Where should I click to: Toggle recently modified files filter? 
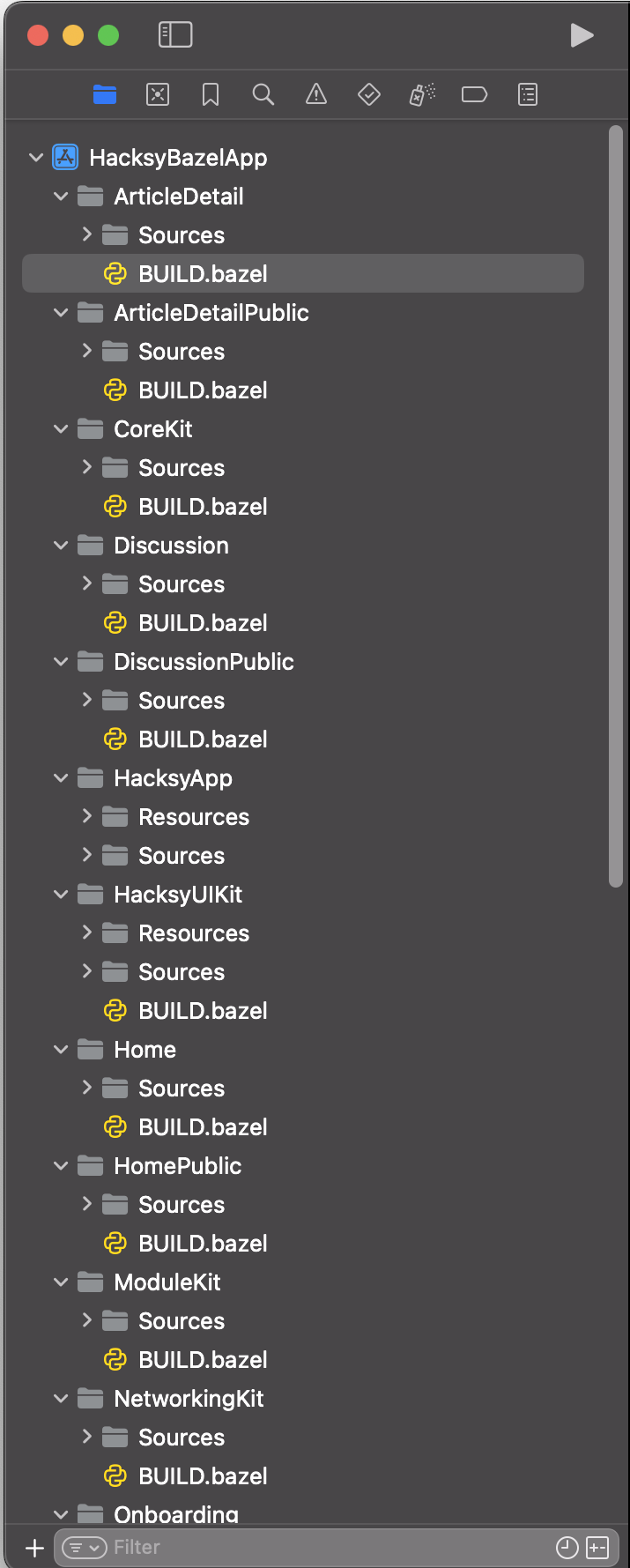pyautogui.click(x=567, y=1547)
